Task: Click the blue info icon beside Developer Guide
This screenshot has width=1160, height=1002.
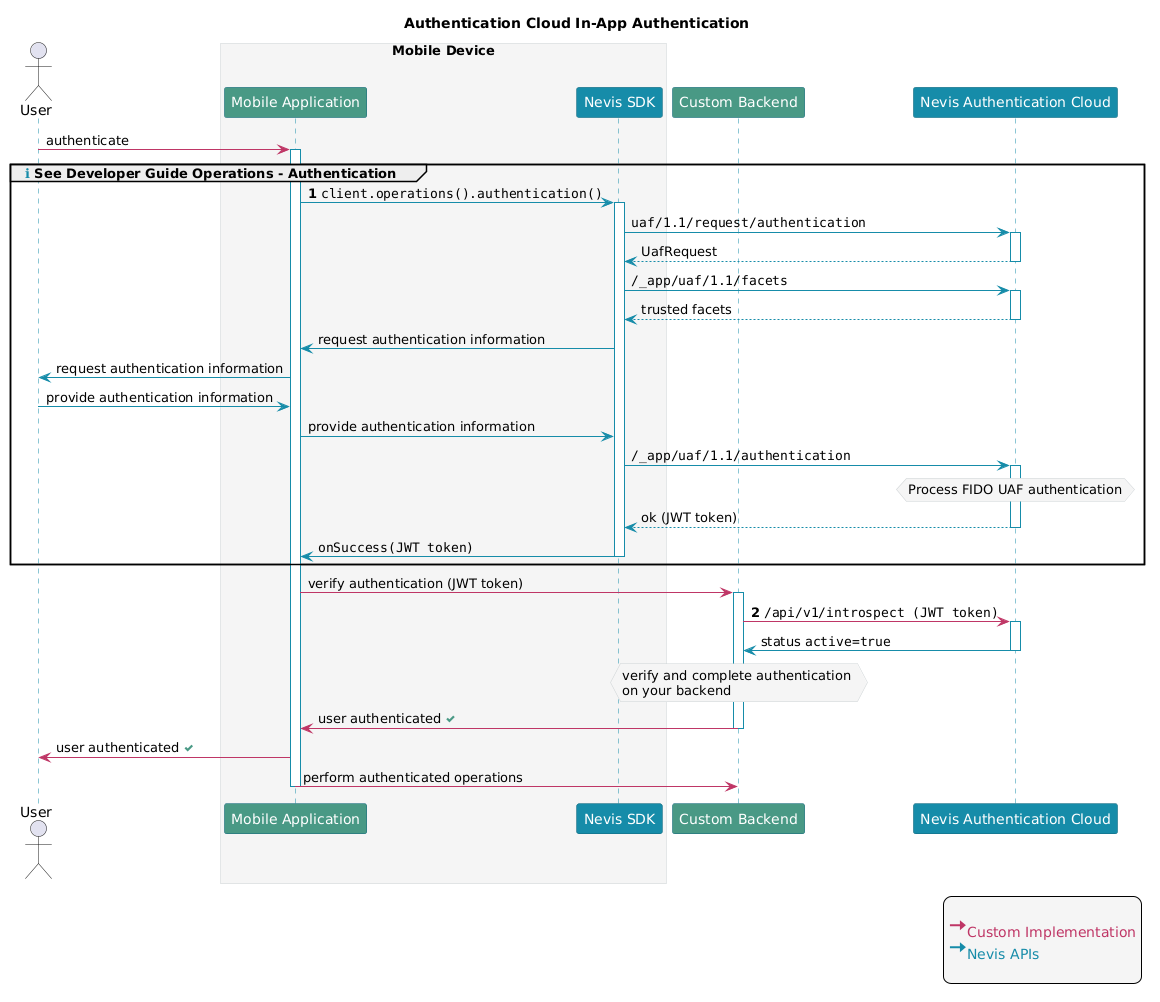Action: tap(27, 174)
